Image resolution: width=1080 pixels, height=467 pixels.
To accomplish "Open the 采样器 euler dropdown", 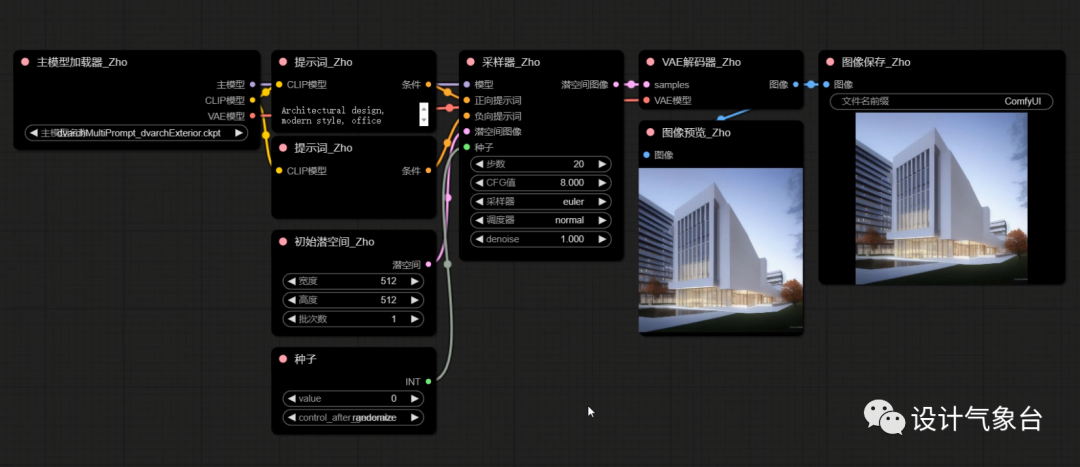I will [541, 202].
